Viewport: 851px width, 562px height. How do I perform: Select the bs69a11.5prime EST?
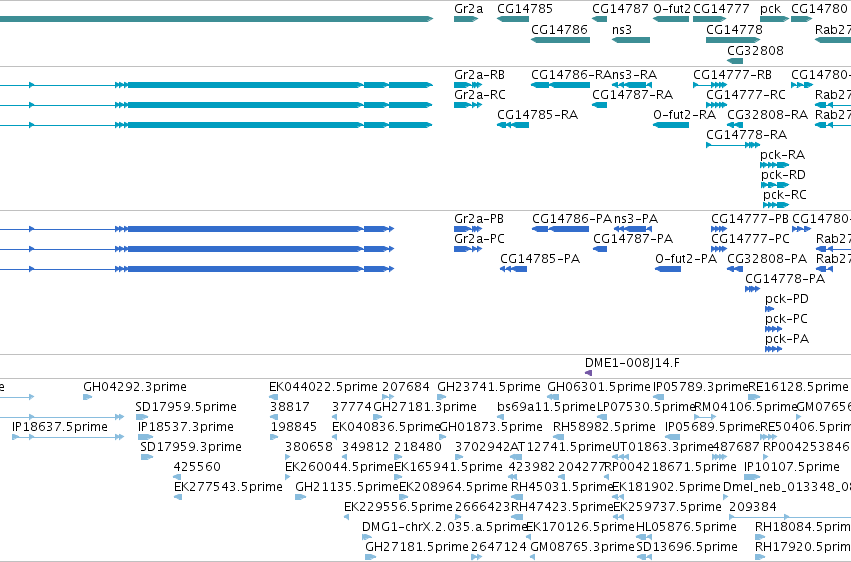click(500, 417)
